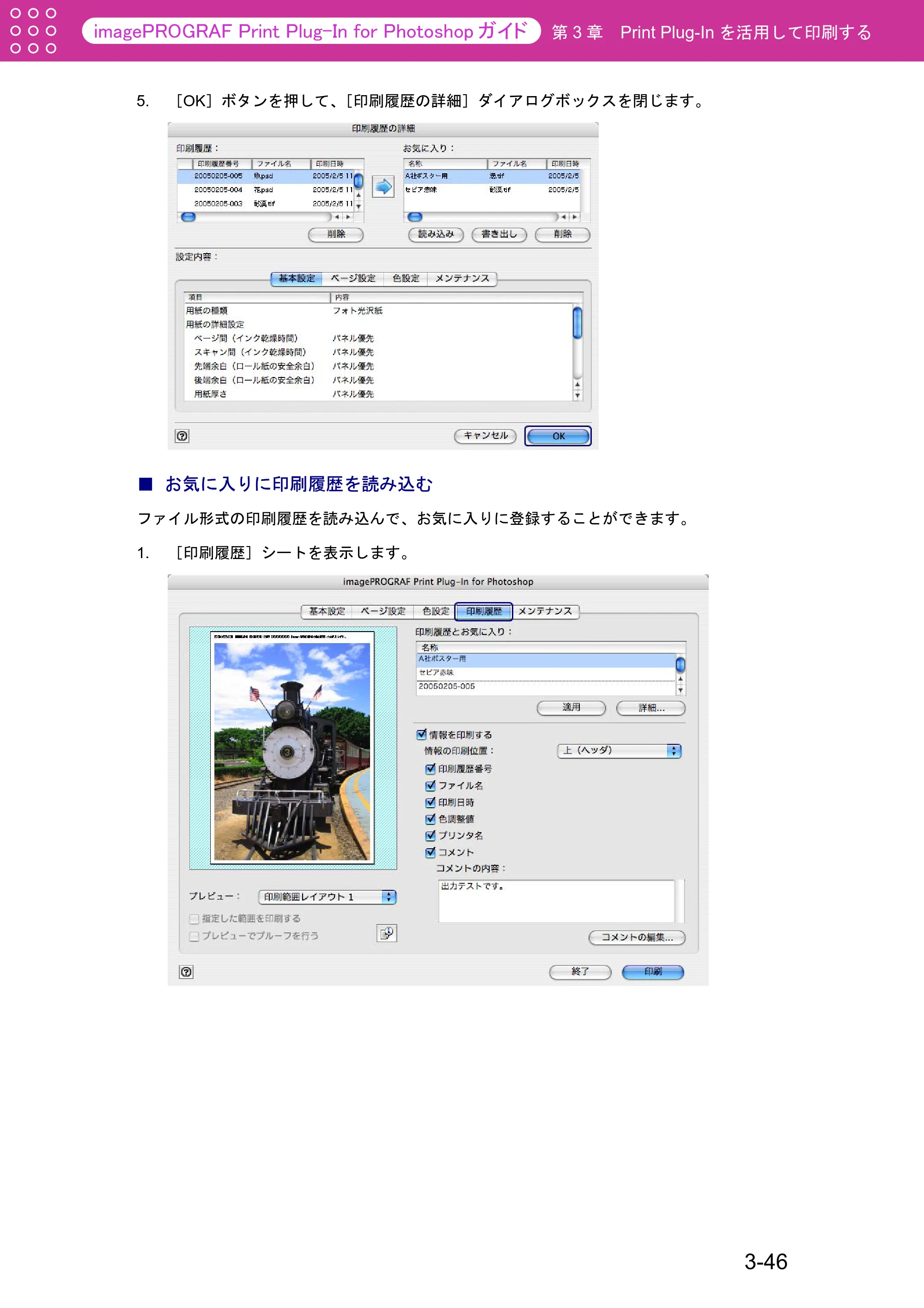Click the 詳細... button
Viewport: 924px width, 1308px height.
point(651,707)
